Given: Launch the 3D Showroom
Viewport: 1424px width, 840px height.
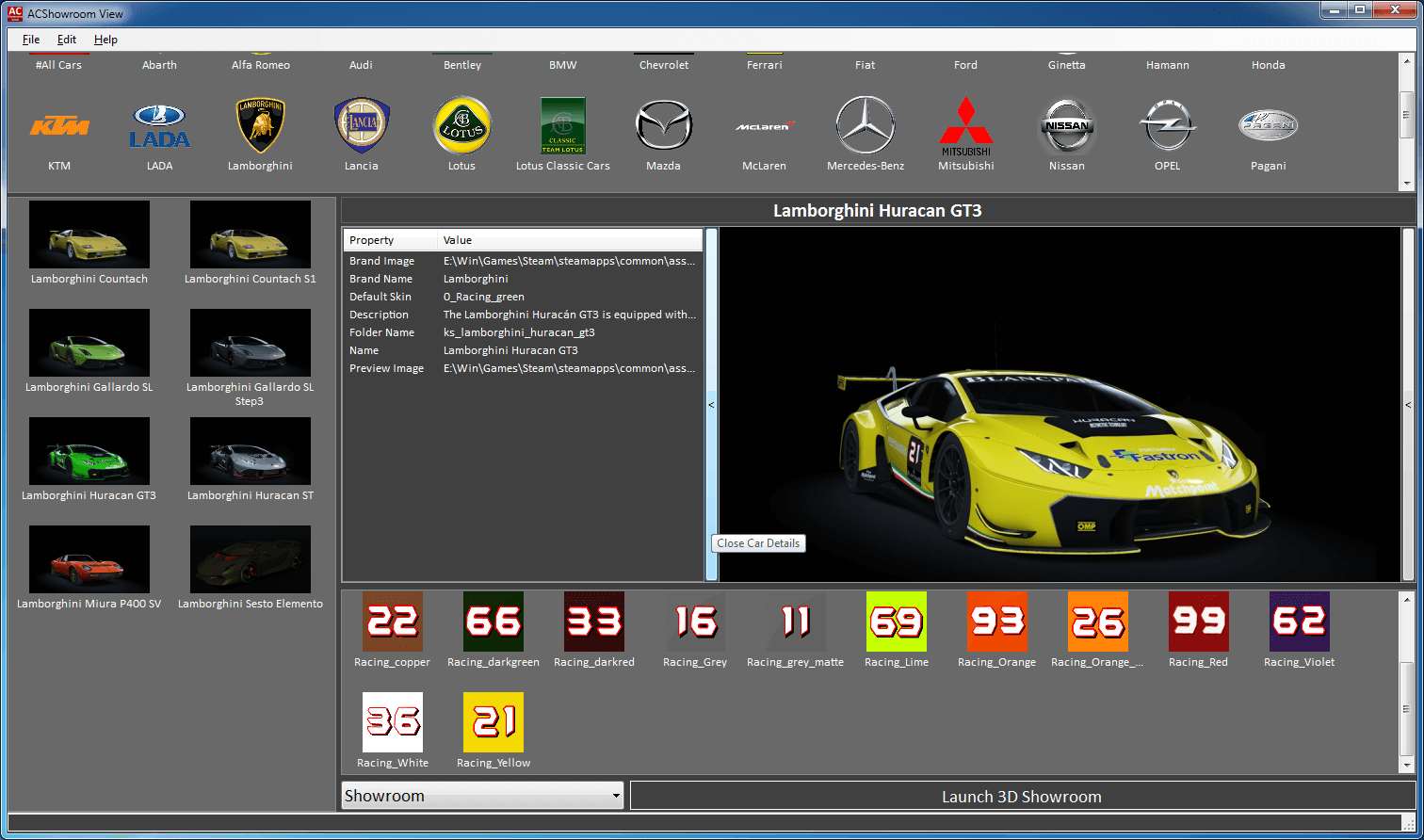Looking at the screenshot, I should [1022, 797].
